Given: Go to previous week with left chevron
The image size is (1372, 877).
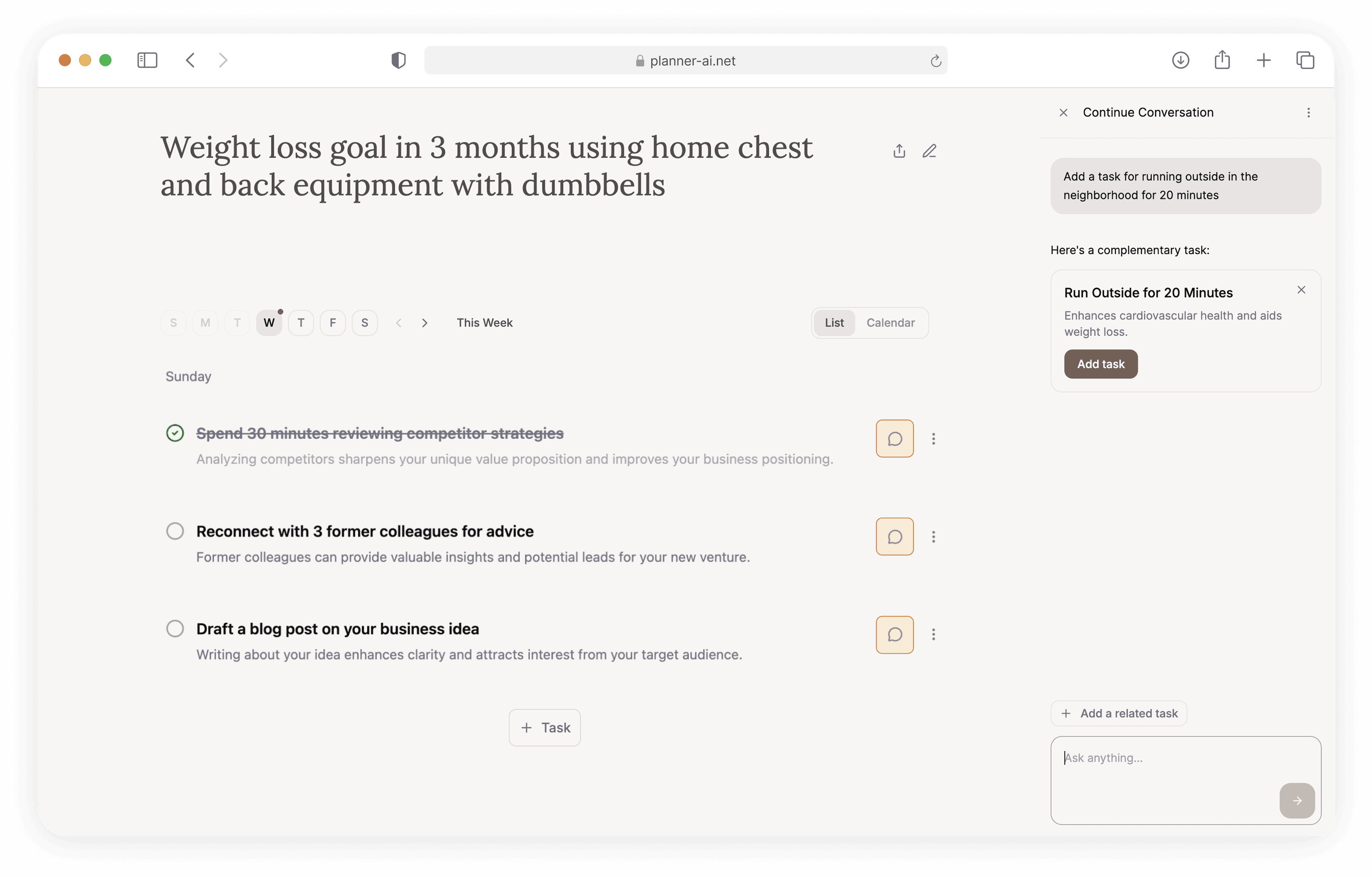Looking at the screenshot, I should (399, 323).
